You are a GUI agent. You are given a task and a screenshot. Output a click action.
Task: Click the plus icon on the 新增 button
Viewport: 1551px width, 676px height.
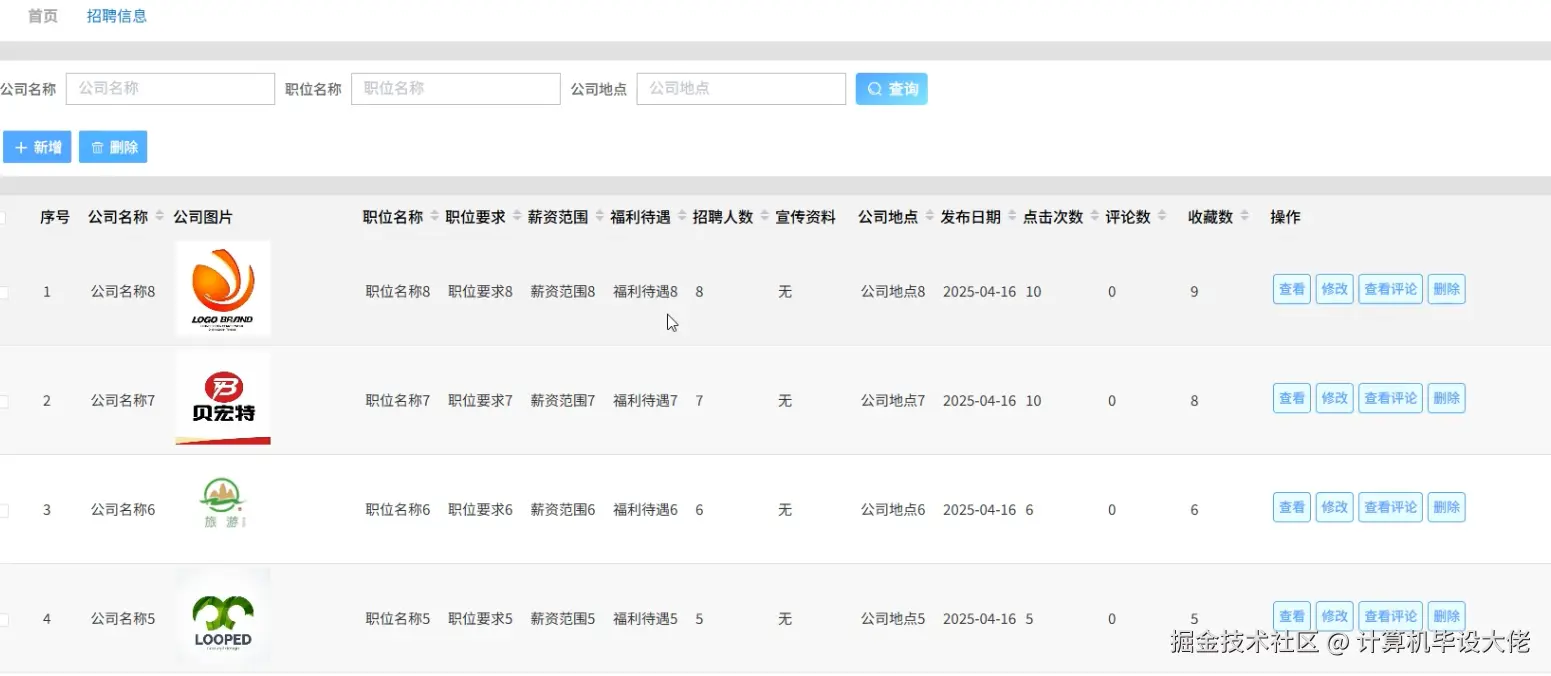(x=23, y=146)
